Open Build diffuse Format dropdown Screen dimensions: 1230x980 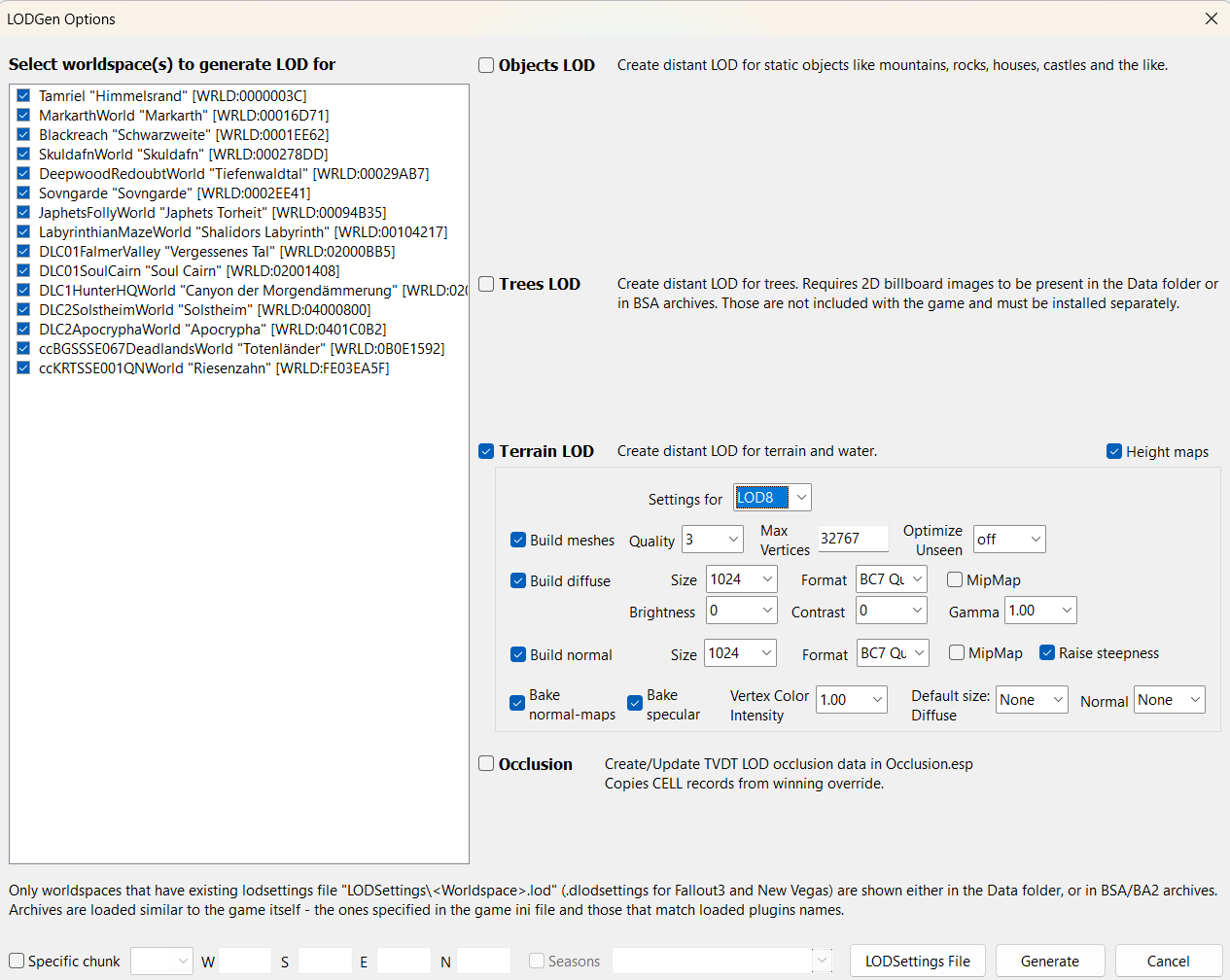pyautogui.click(x=892, y=579)
